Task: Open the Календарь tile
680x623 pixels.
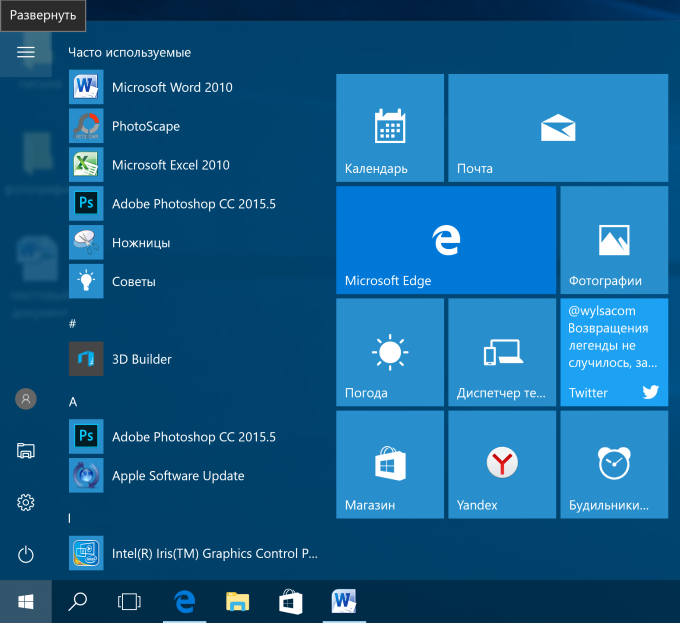Action: (390, 128)
